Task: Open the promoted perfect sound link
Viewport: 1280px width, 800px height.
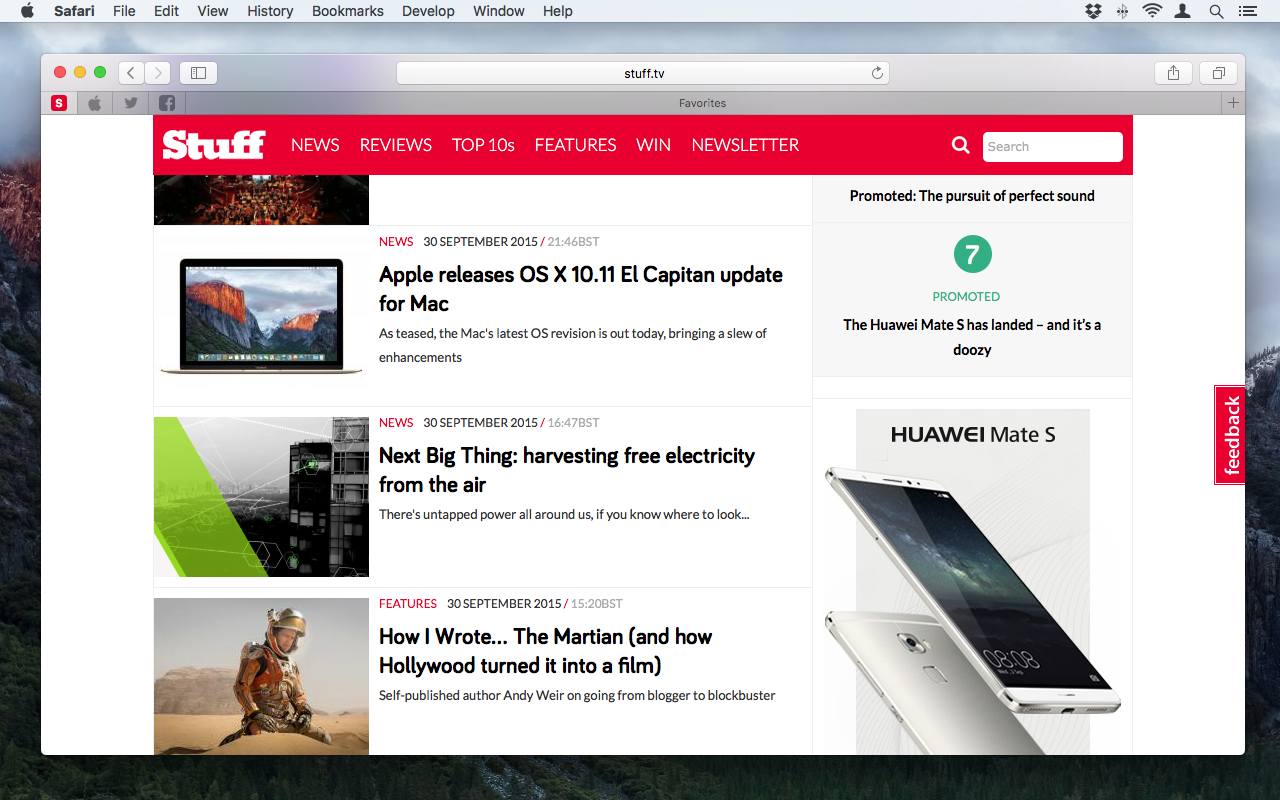Action: [972, 196]
